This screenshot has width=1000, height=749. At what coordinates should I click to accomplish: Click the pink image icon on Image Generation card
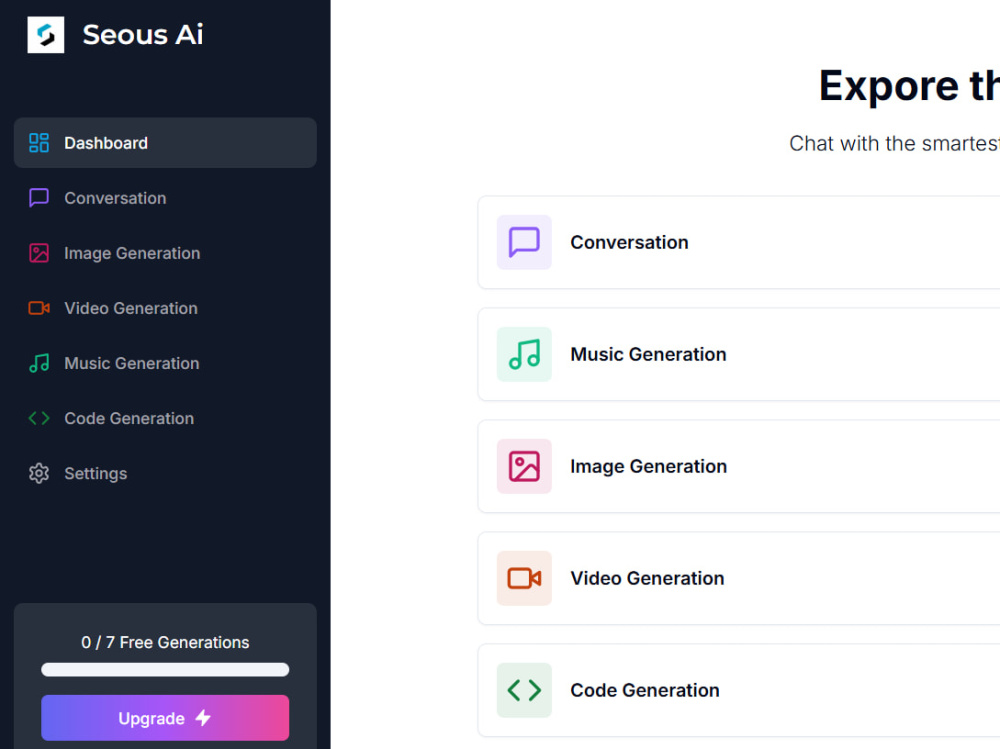pos(524,466)
